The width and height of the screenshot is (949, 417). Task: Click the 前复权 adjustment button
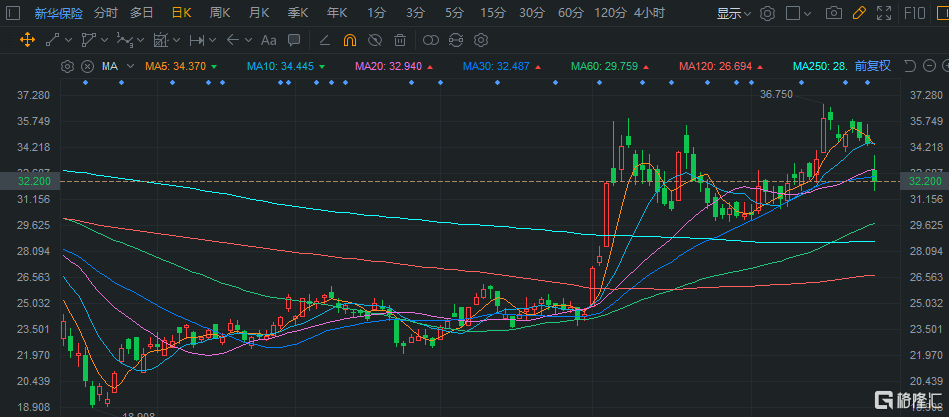point(872,66)
